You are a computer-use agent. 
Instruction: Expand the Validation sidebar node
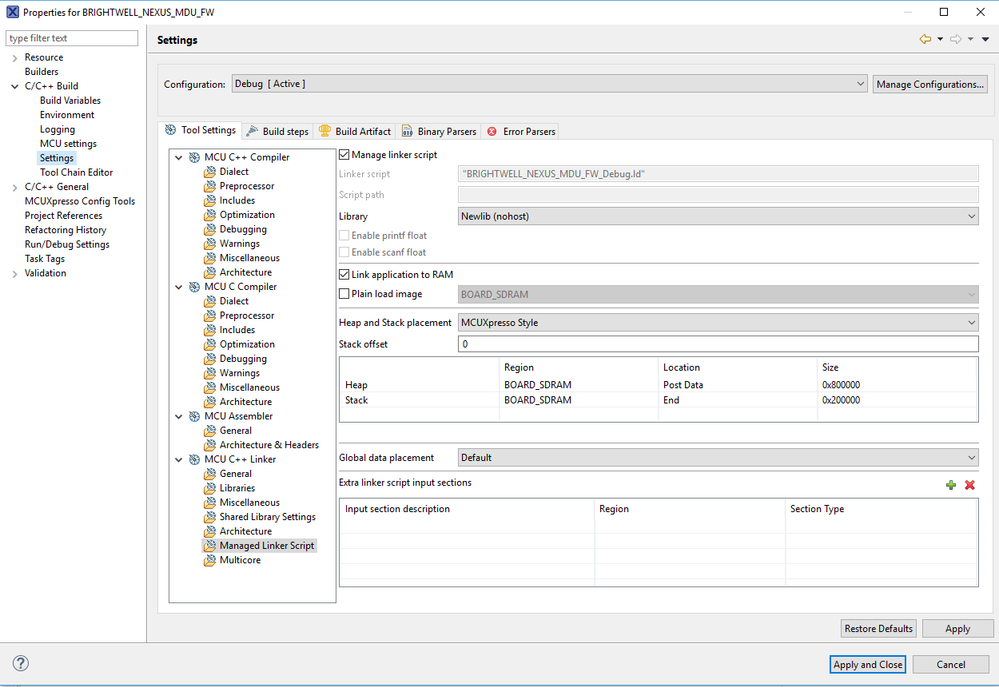(15, 273)
